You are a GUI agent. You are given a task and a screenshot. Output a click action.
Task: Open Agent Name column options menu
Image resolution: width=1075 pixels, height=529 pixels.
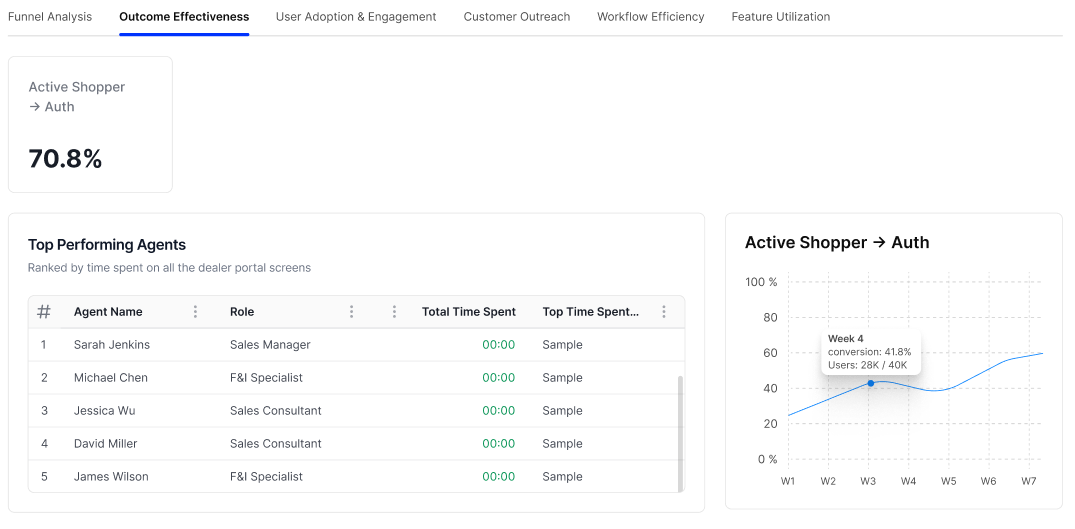(195, 312)
